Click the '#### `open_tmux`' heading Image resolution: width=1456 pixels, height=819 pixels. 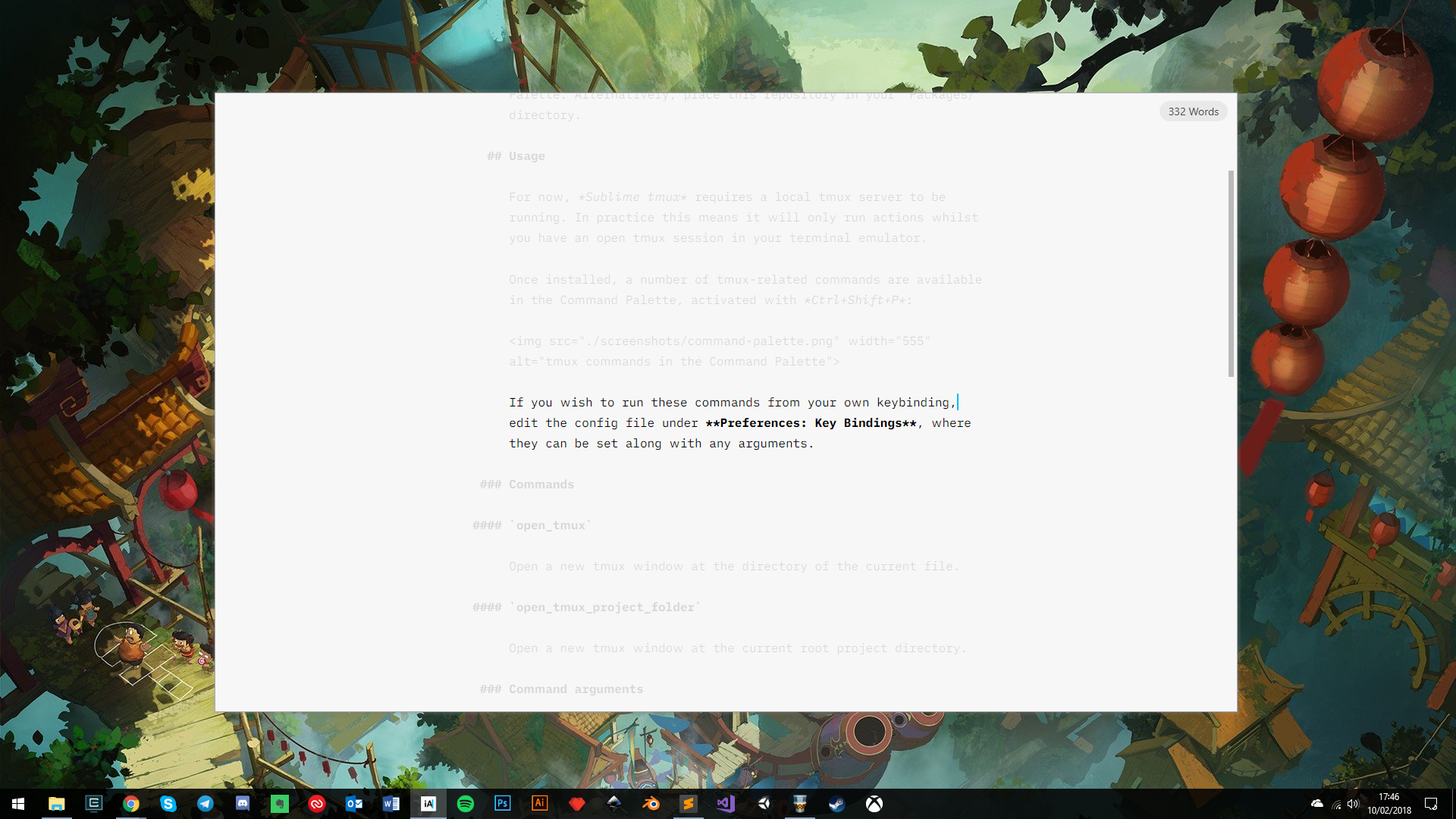click(532, 526)
